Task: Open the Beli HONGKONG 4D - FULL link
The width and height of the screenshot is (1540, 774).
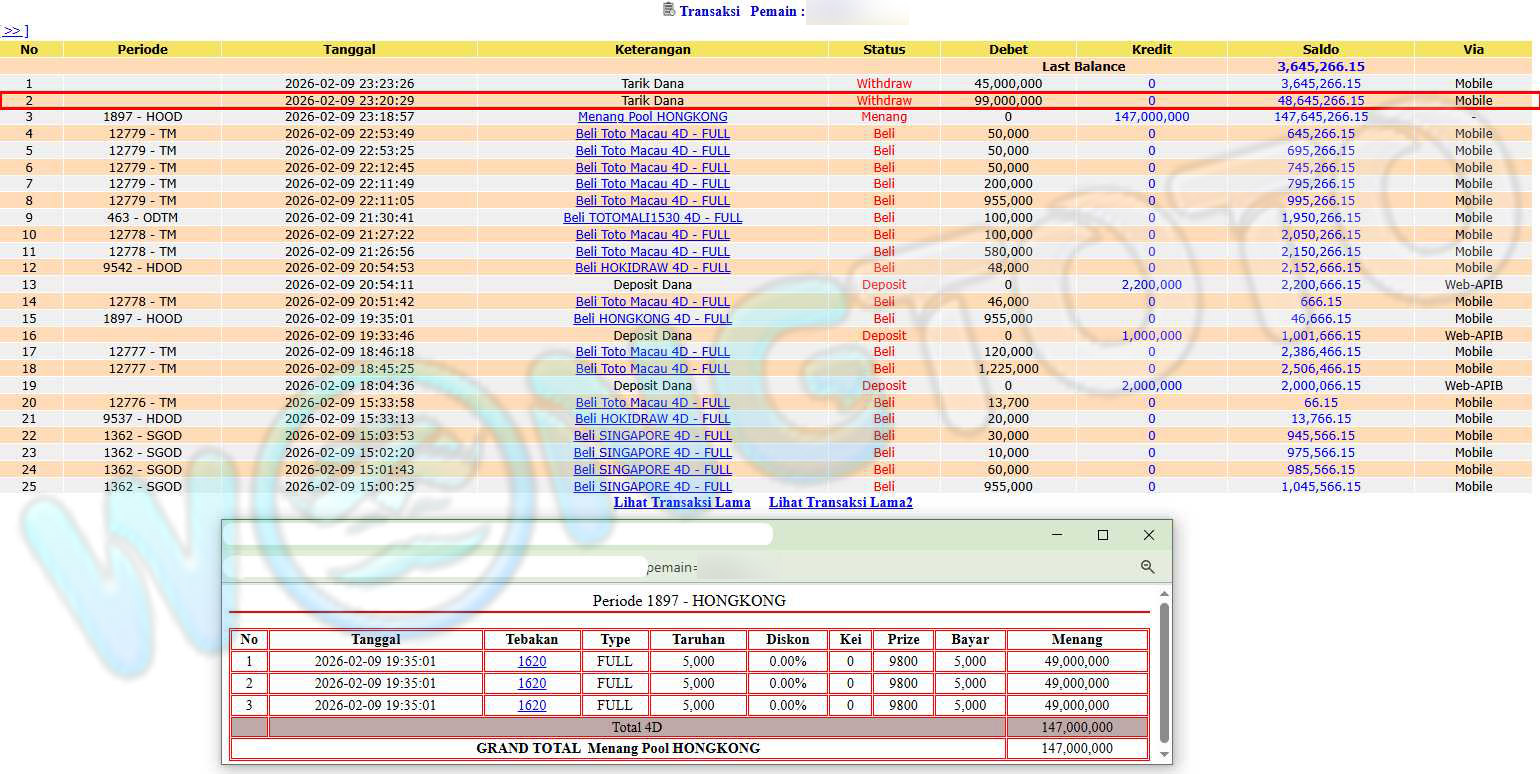Action: (652, 319)
